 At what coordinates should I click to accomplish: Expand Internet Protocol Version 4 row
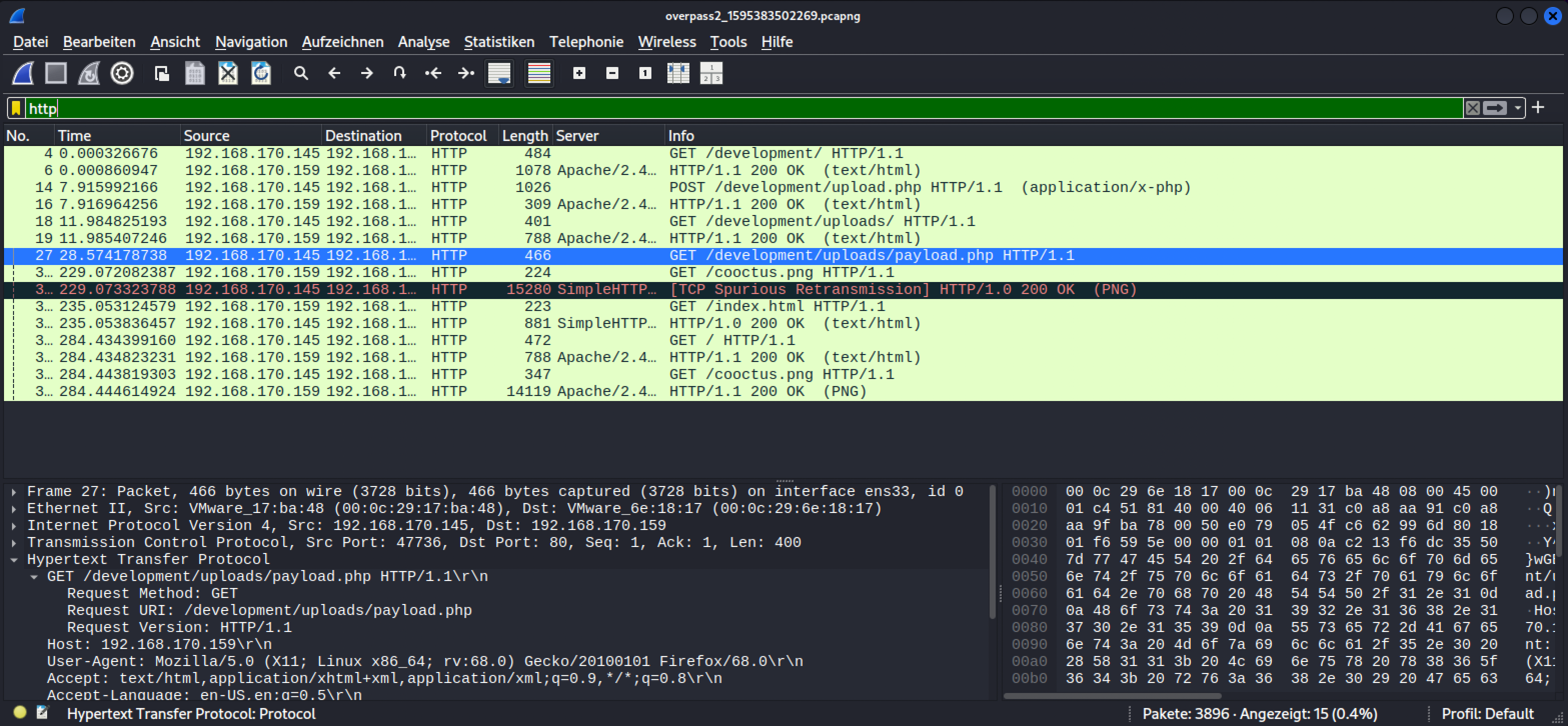(x=14, y=526)
